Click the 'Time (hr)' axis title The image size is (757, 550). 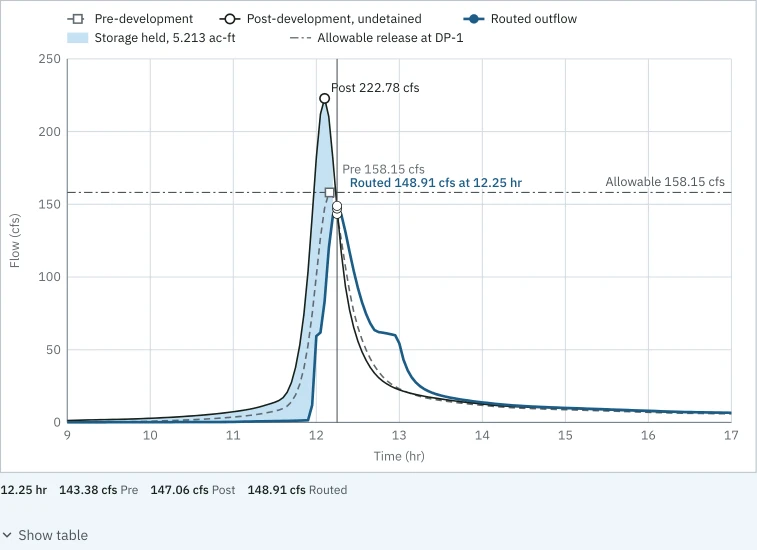point(399,456)
